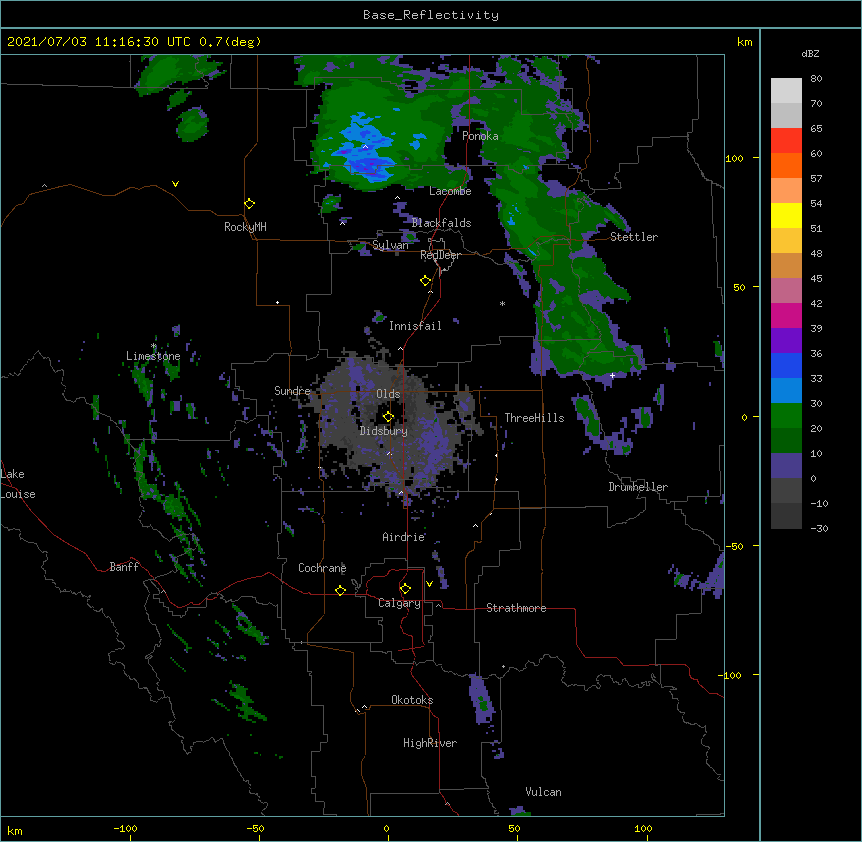The width and height of the screenshot is (862, 842).
Task: Click the yellow diamond marker above Calgary
Action: click(x=405, y=589)
